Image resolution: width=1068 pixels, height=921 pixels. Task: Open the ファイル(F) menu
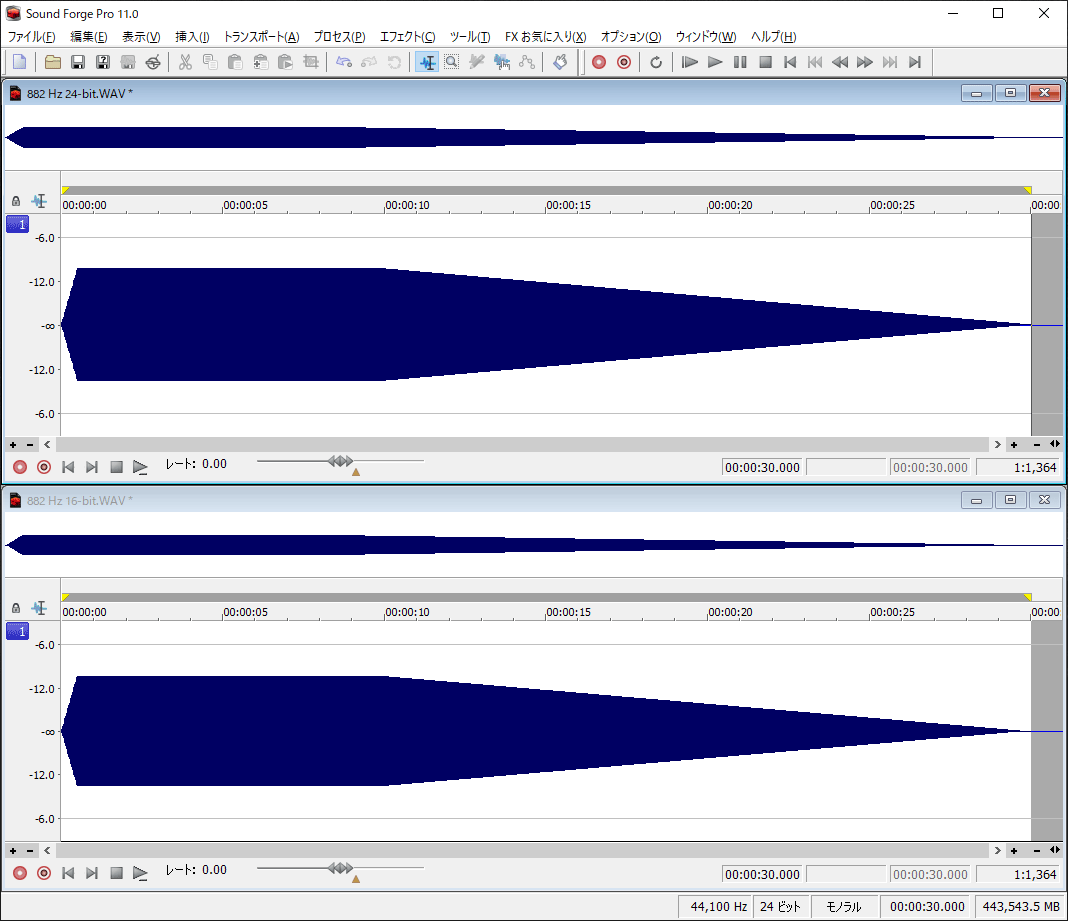[31, 37]
